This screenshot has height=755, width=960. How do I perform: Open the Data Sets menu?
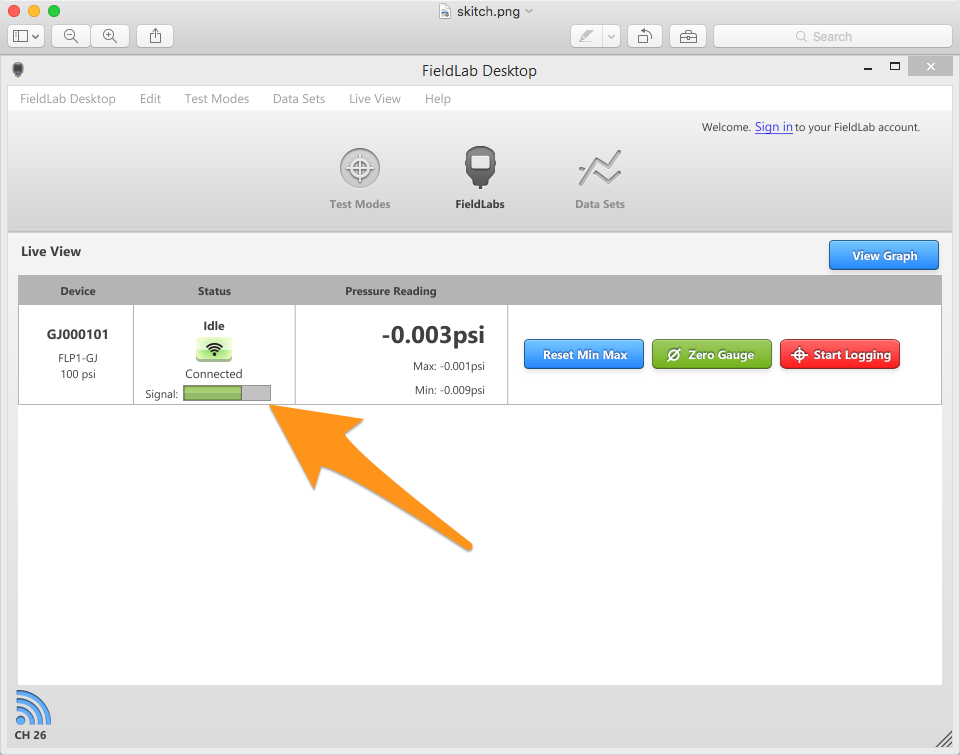point(299,99)
